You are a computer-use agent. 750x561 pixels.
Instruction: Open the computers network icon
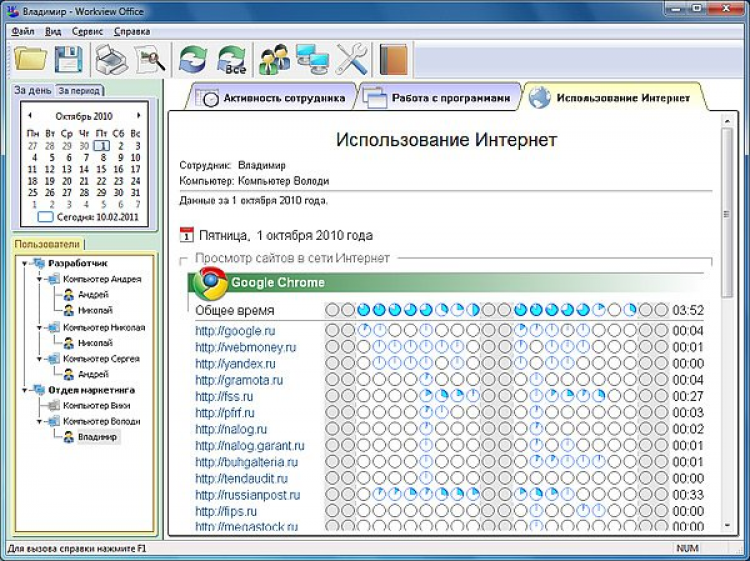coord(312,59)
